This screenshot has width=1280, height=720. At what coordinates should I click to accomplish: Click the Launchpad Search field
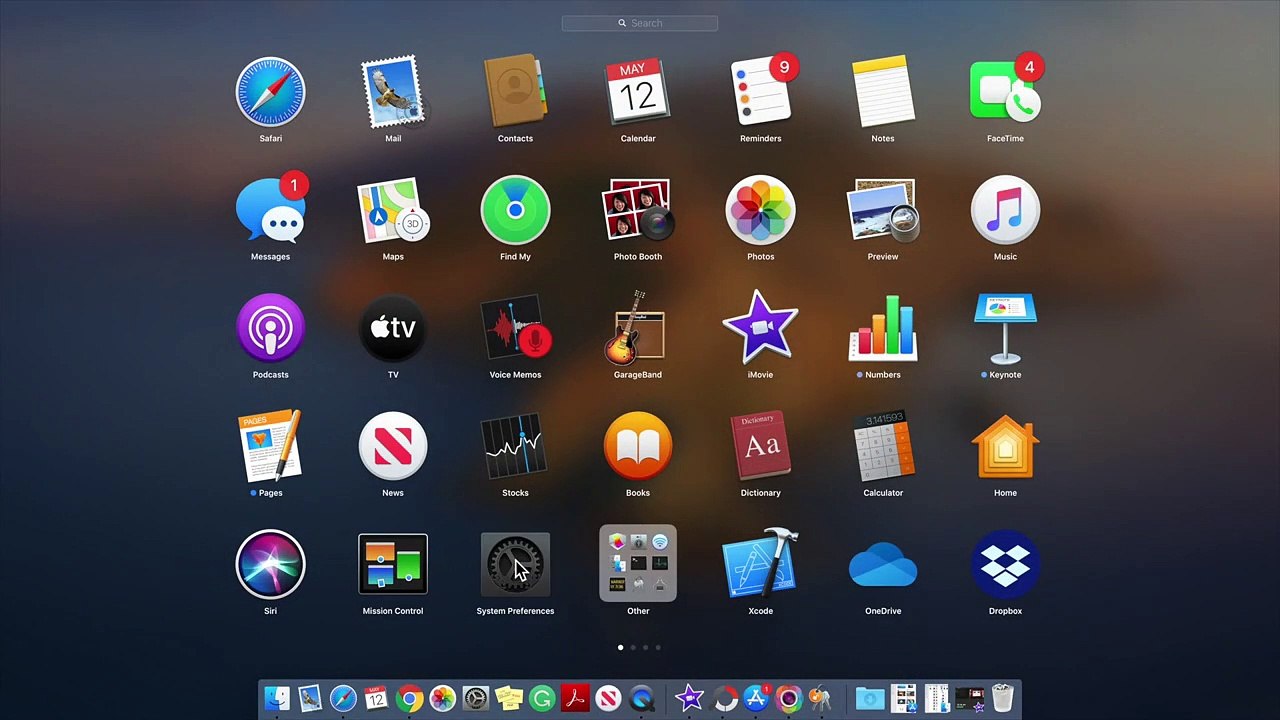pos(640,23)
